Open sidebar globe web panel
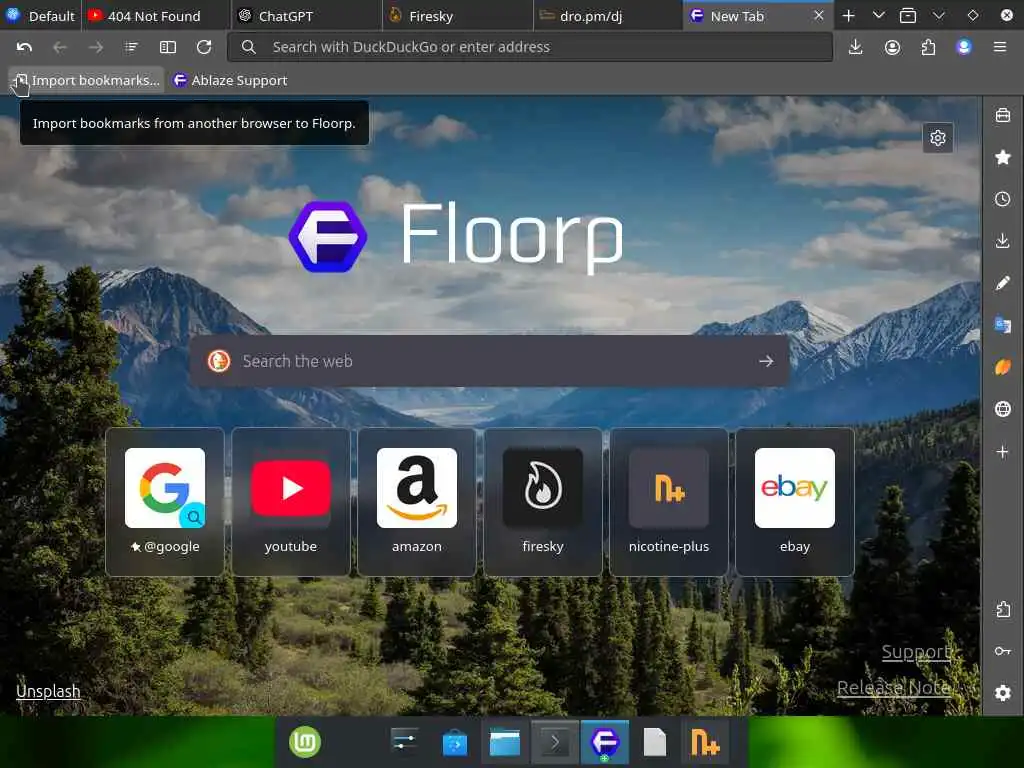 click(1003, 409)
